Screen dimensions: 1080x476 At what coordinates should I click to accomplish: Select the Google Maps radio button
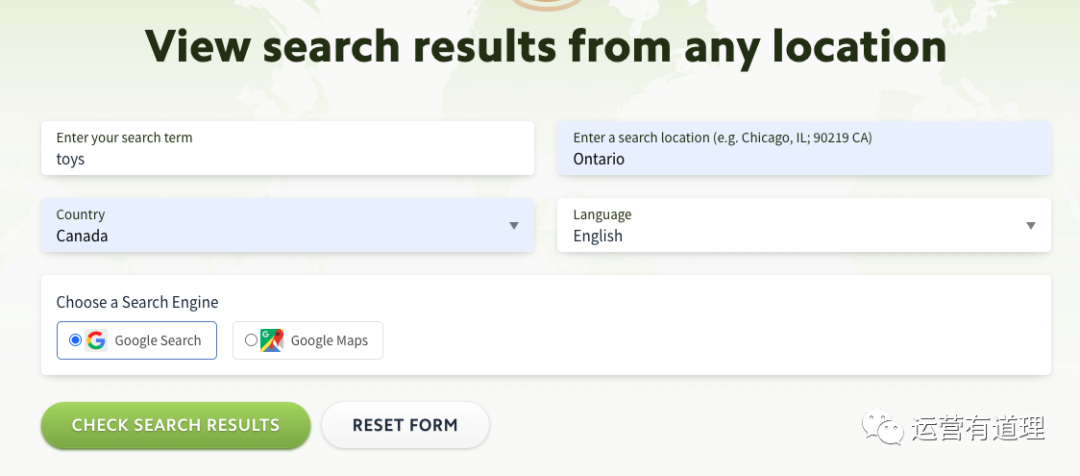[x=251, y=340]
